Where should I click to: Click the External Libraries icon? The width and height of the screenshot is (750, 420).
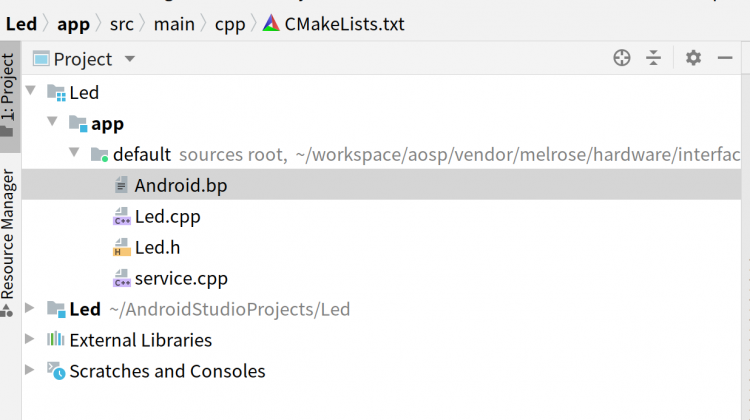click(x=56, y=340)
